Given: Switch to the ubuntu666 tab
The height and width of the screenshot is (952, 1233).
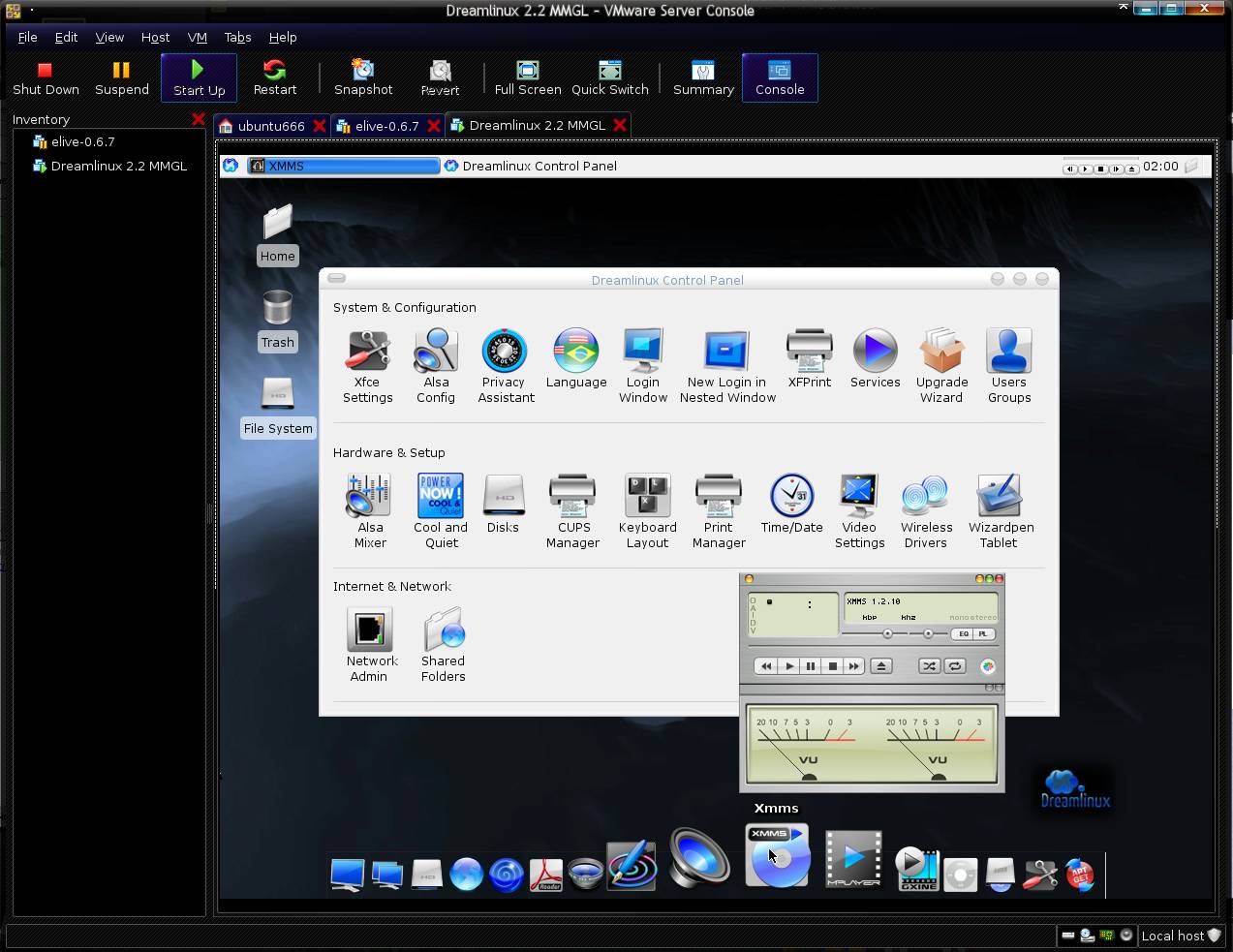Looking at the screenshot, I should click(x=271, y=126).
